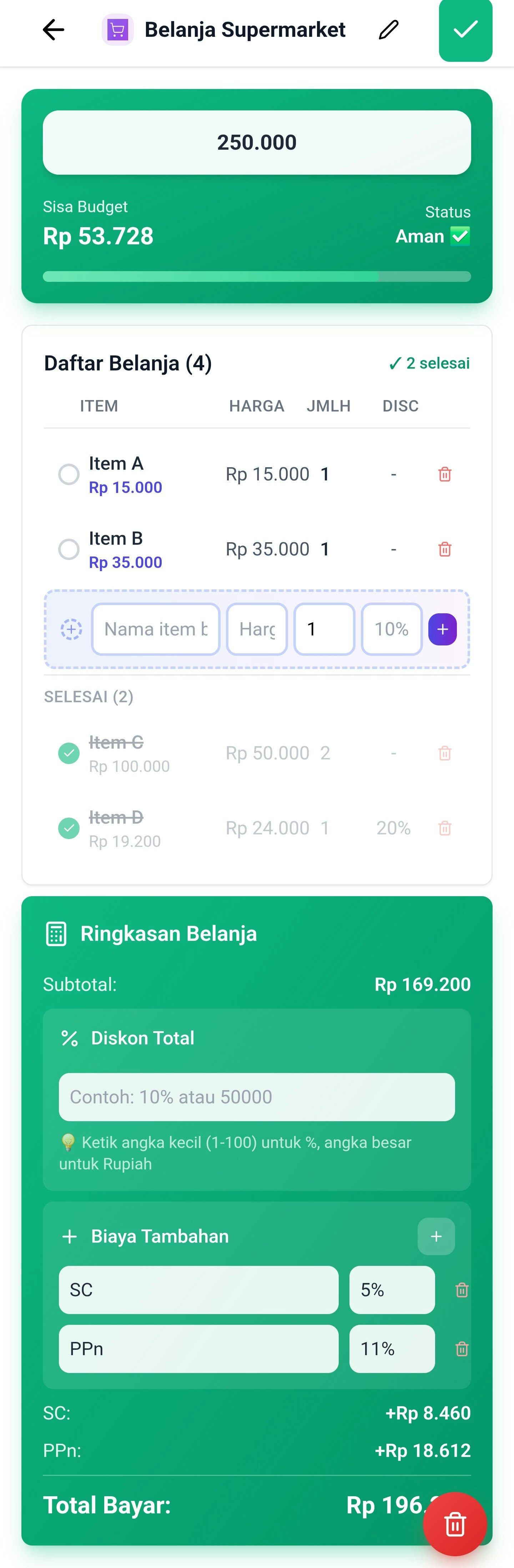Edit list name with pencil icon
Image resolution: width=514 pixels, height=1568 pixels.
[389, 29]
